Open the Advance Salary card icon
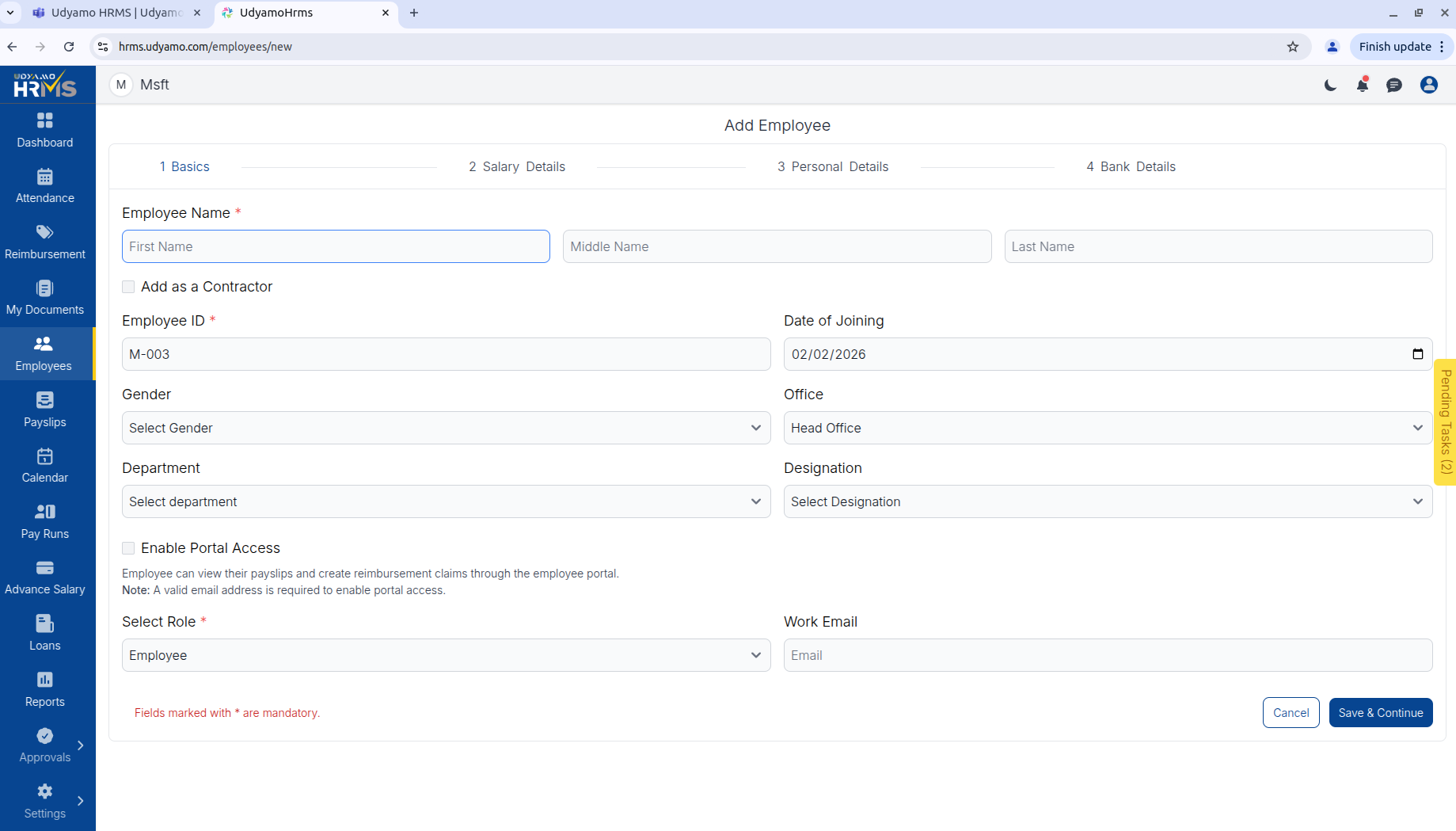Image resolution: width=1456 pixels, height=831 pixels. point(45,568)
